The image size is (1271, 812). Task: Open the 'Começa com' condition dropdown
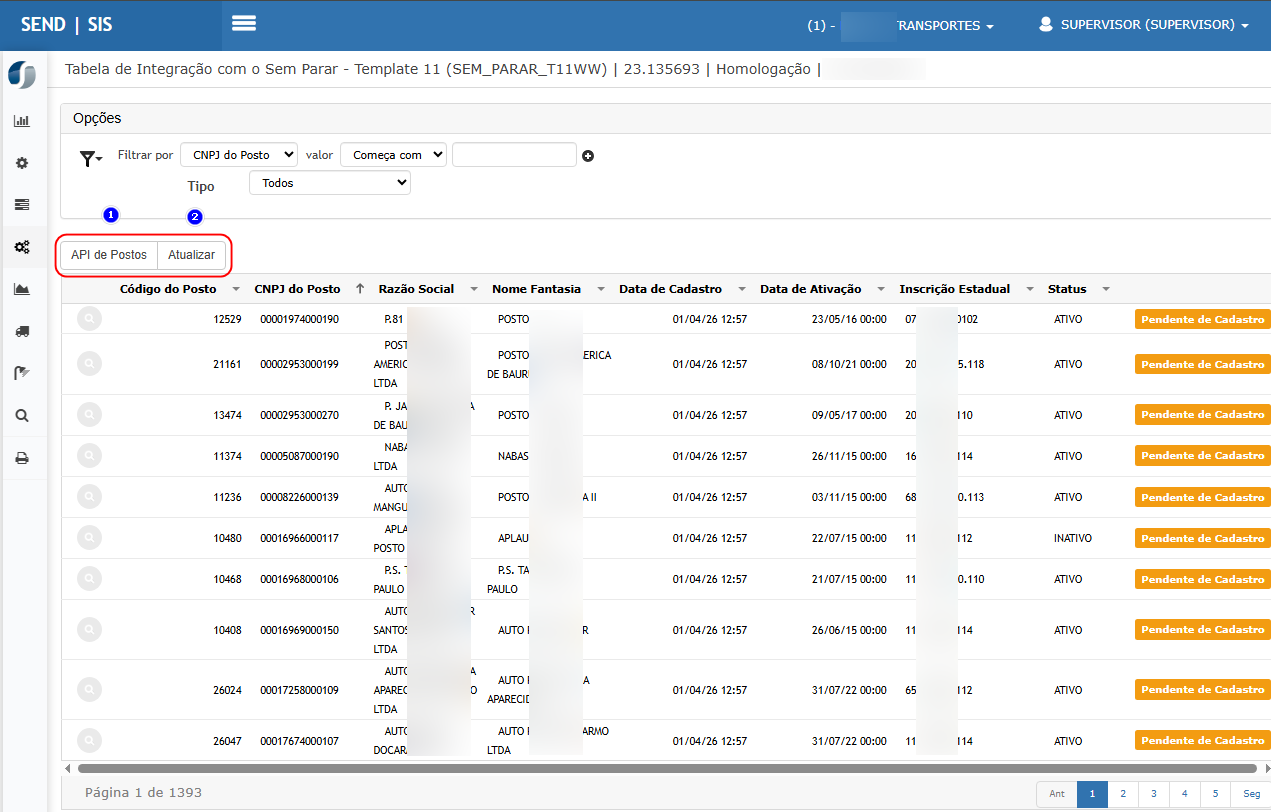pos(393,155)
